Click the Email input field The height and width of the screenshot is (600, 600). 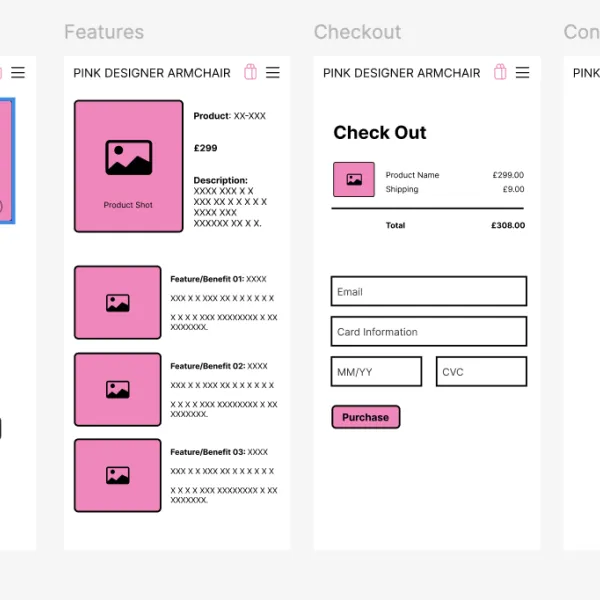pos(429,291)
